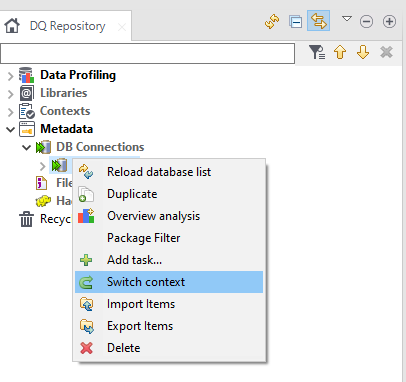Image resolution: width=406 pixels, height=382 pixels.
Task: Click the refresh arrows toolbar icon
Action: (272, 22)
